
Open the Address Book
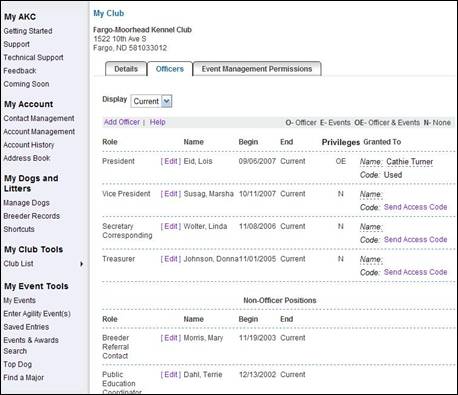pyautogui.click(x=27, y=158)
